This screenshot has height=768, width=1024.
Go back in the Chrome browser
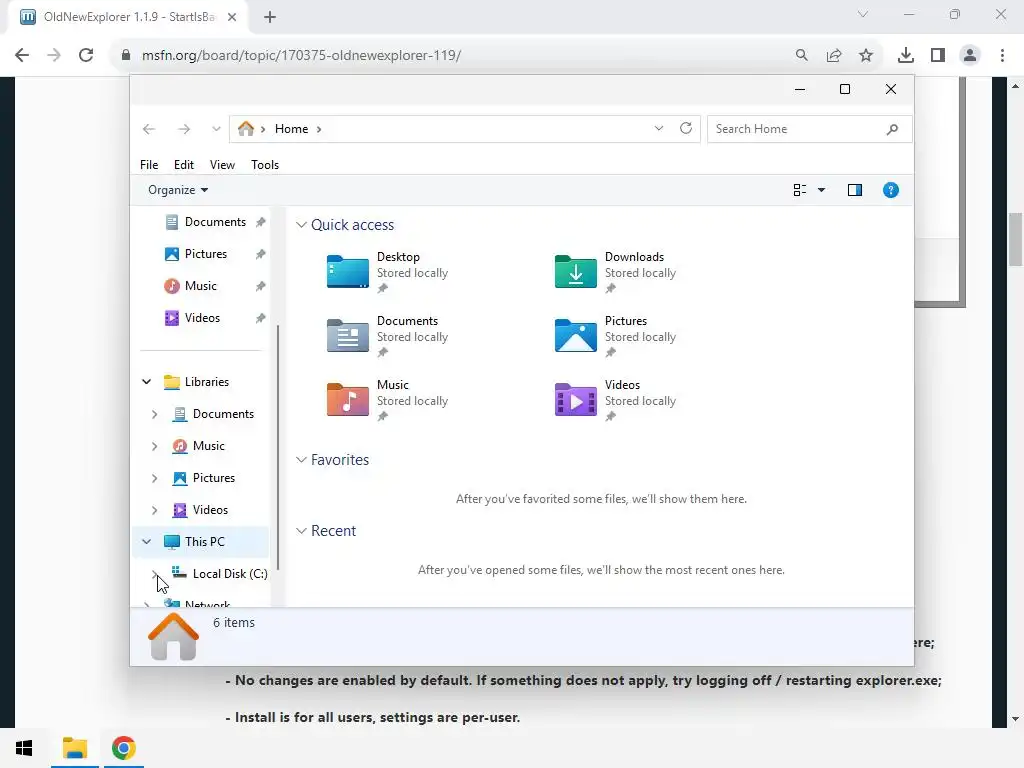coord(22,56)
